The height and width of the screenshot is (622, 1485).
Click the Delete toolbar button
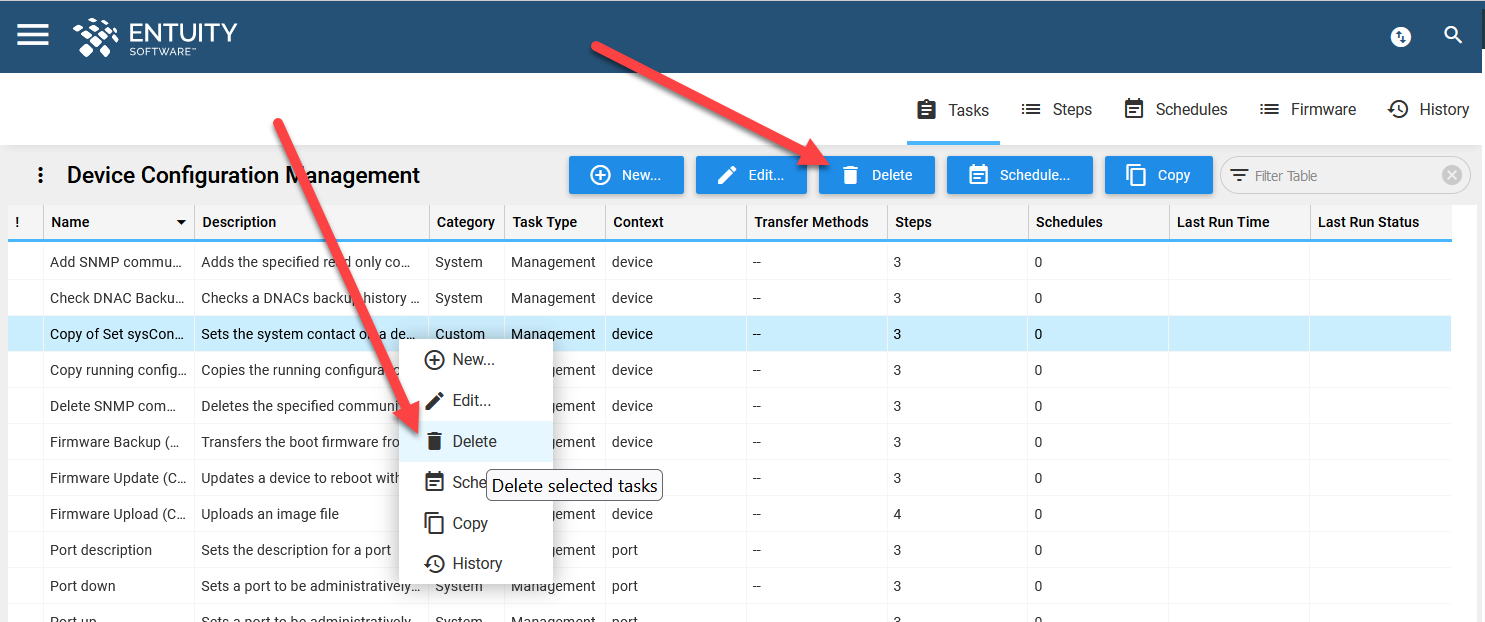pos(877,175)
